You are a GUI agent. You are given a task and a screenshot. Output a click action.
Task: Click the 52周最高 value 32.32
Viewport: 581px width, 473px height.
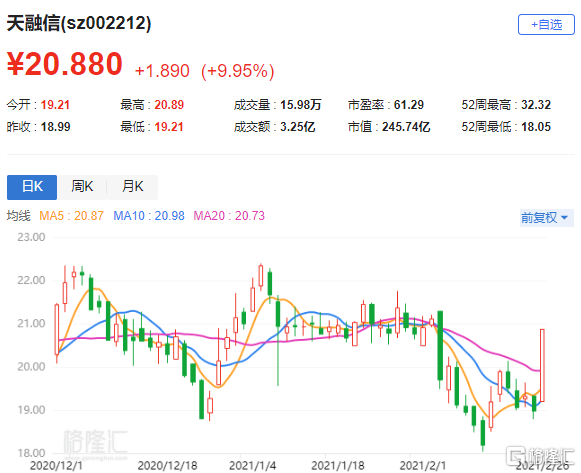pos(536,105)
